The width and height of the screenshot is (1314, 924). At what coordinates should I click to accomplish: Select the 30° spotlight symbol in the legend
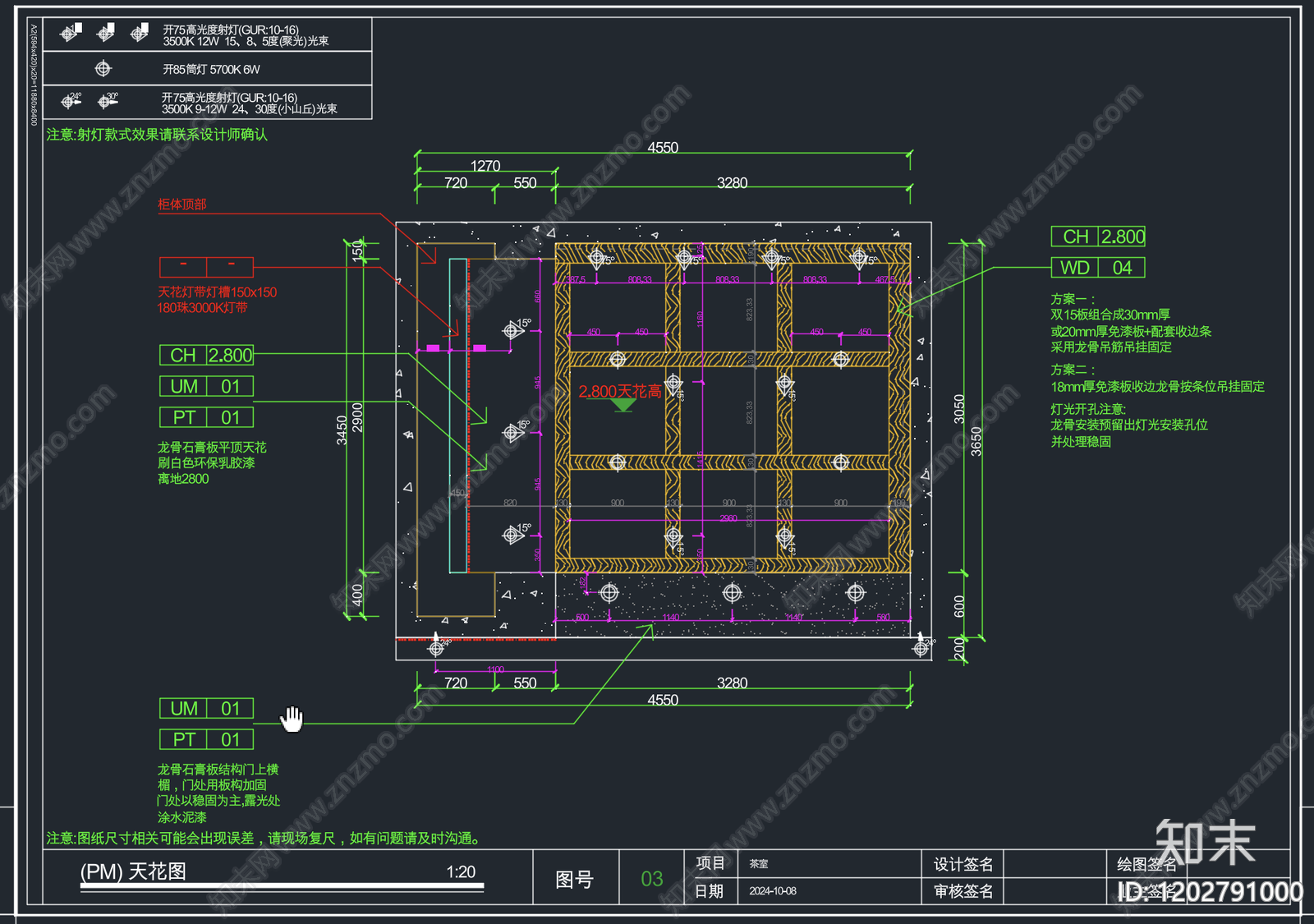(x=107, y=101)
